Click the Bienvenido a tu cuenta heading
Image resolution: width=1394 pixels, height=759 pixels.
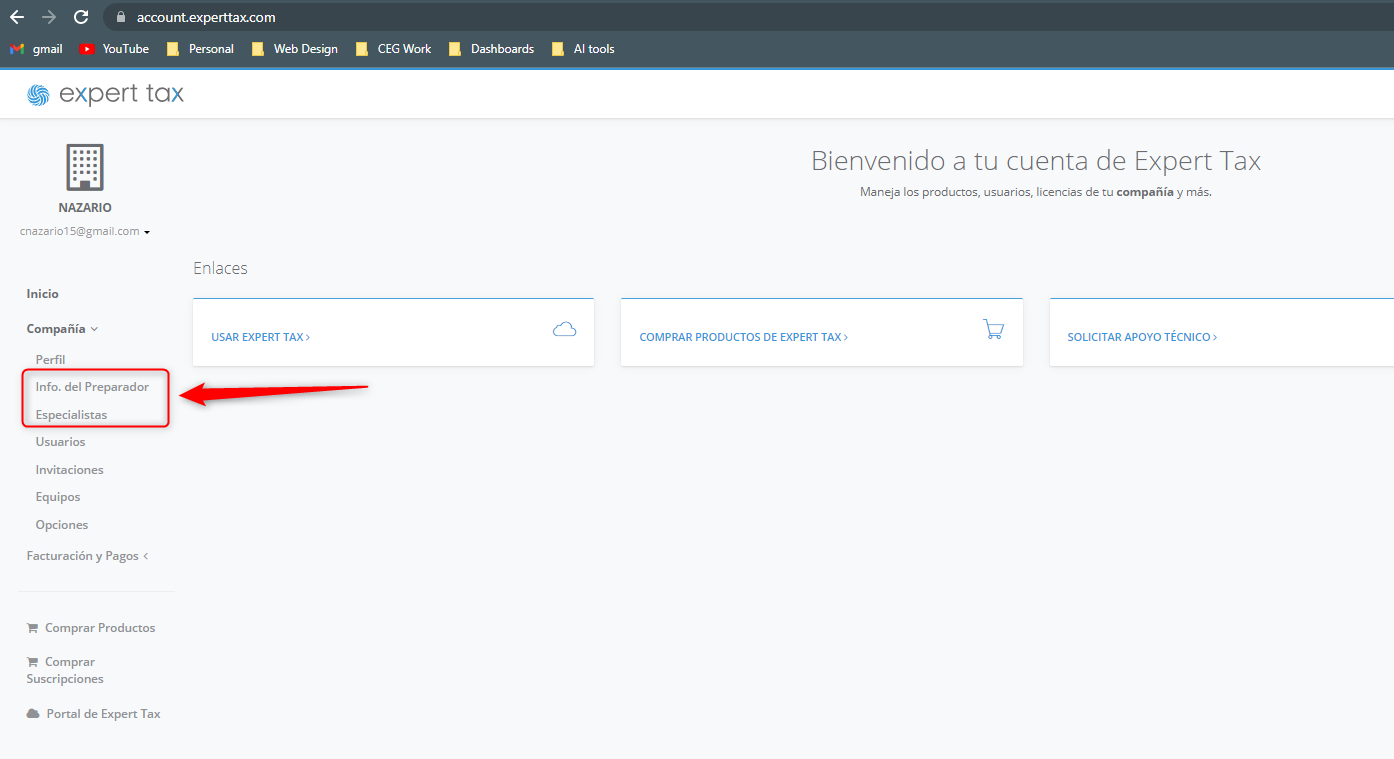pyautogui.click(x=1036, y=160)
